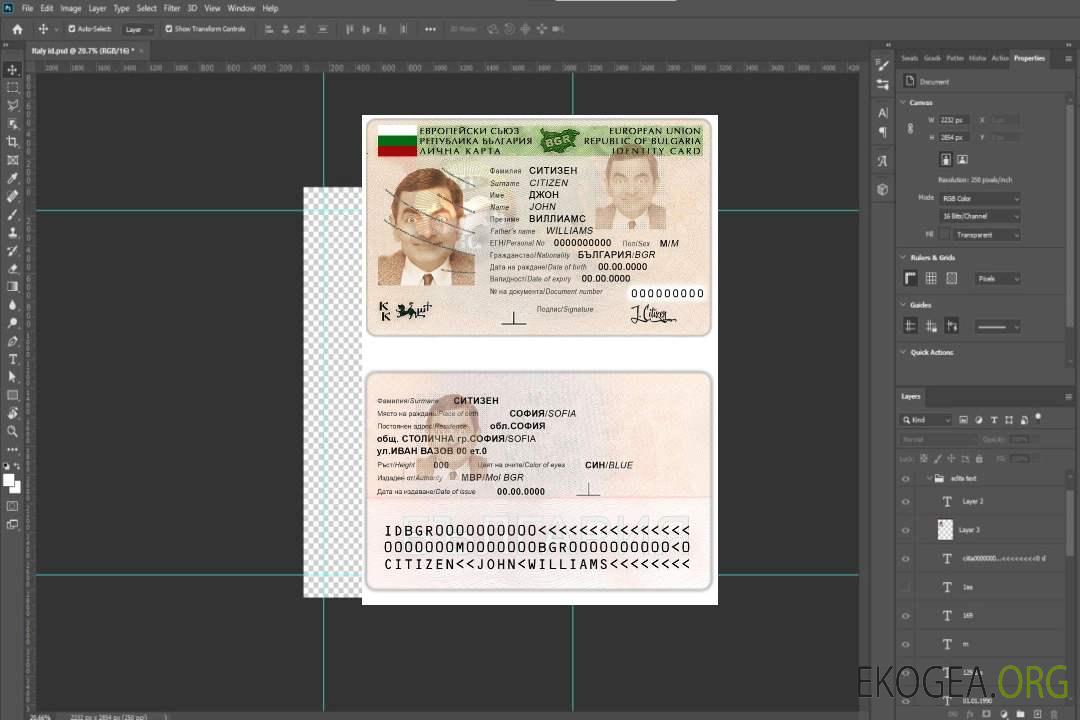Toggle visibility of 'edita text' group
1080x720 pixels.
point(906,478)
